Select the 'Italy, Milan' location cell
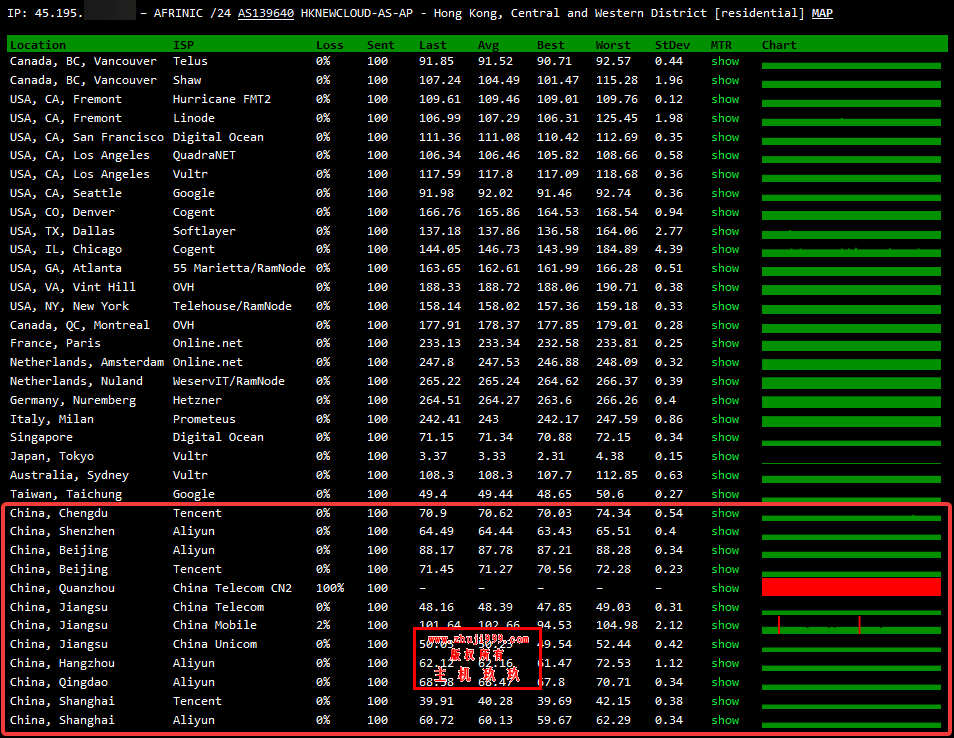954x738 pixels. click(52, 419)
